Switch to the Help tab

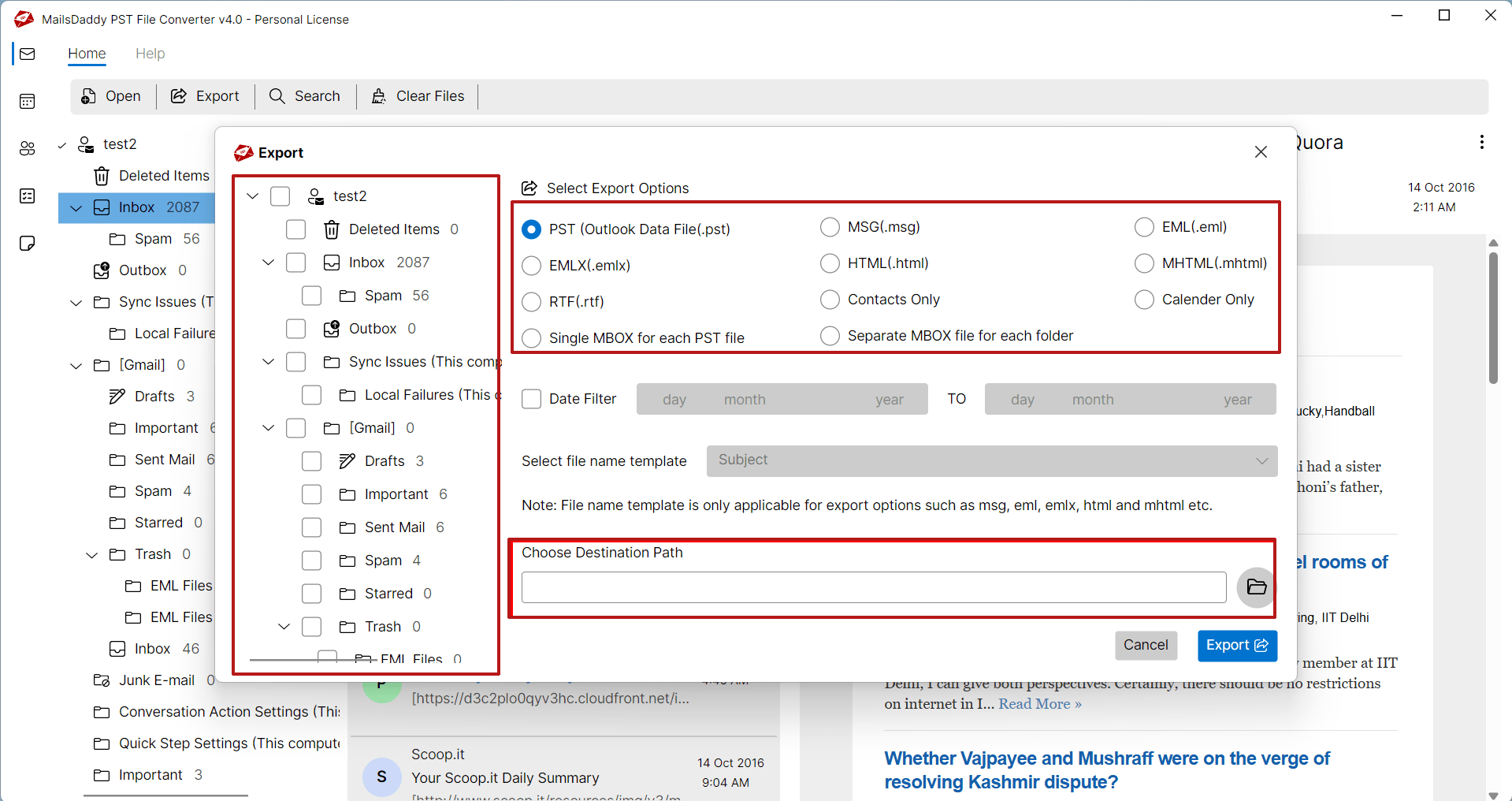pyautogui.click(x=150, y=54)
